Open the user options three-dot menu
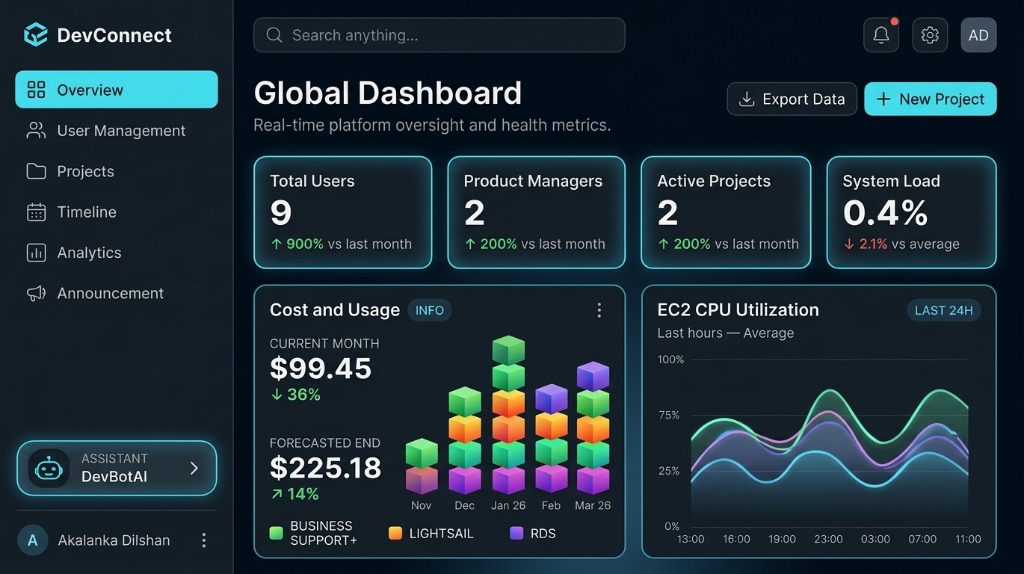Viewport: 1024px width, 574px height. click(x=204, y=540)
